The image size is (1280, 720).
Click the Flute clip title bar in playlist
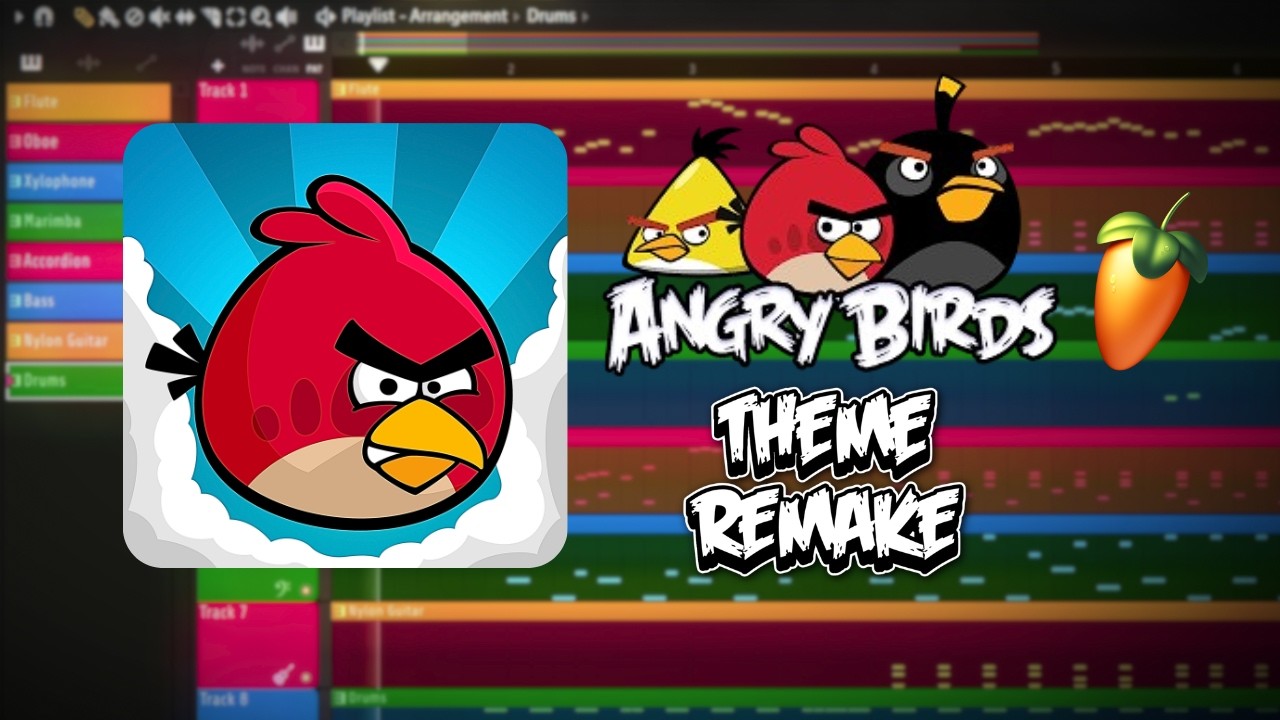[805, 89]
